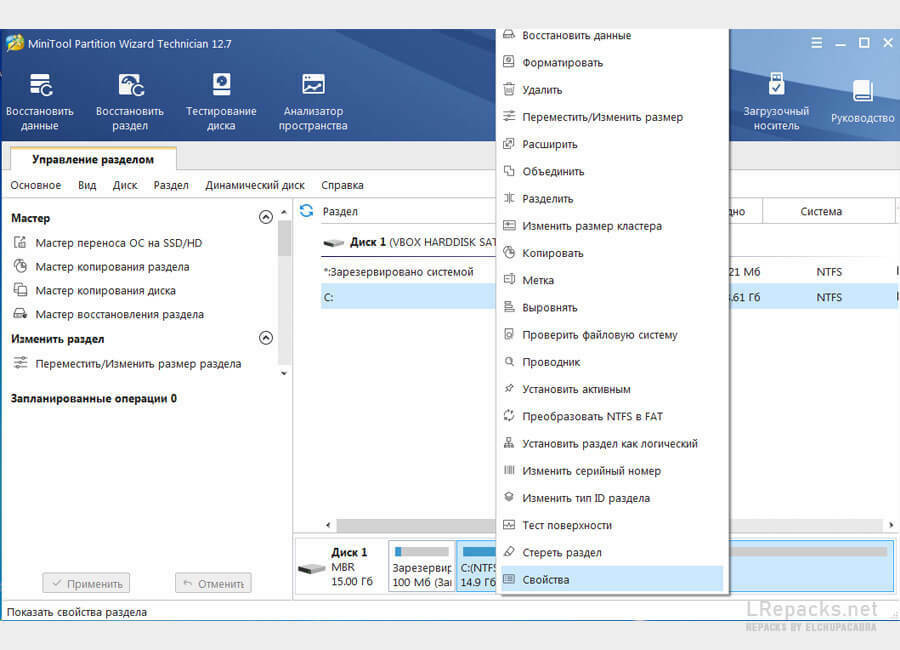Click the Разделить icon in the context menu
This screenshot has width=900, height=650.
point(509,198)
